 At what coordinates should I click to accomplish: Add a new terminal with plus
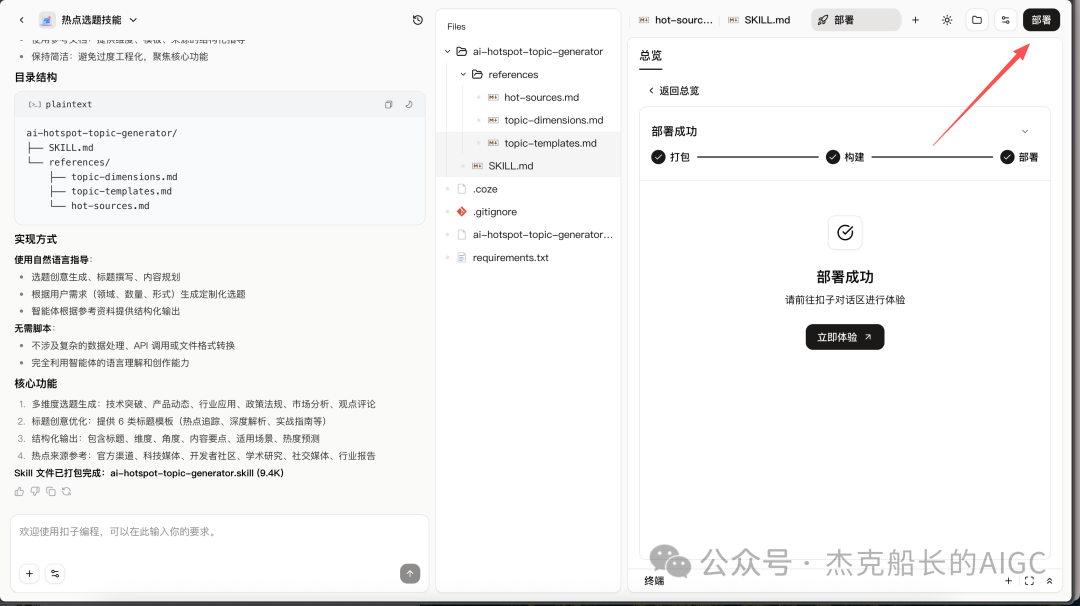tap(1008, 581)
